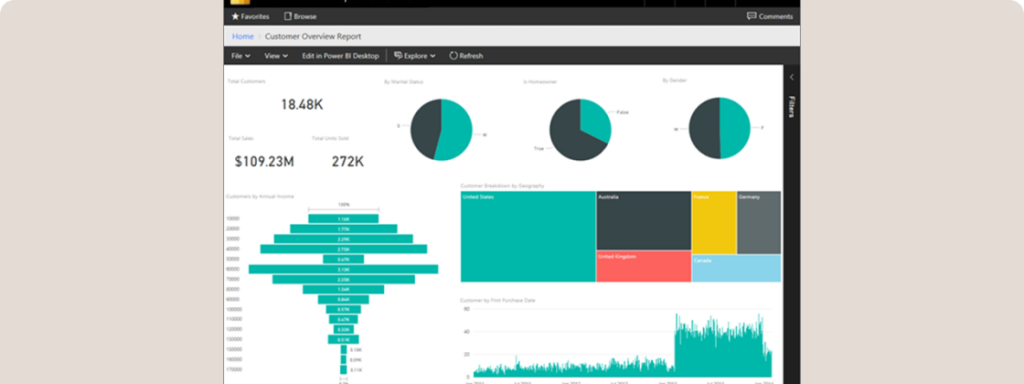
Task: Select the Australia treemap tile
Action: tap(643, 221)
